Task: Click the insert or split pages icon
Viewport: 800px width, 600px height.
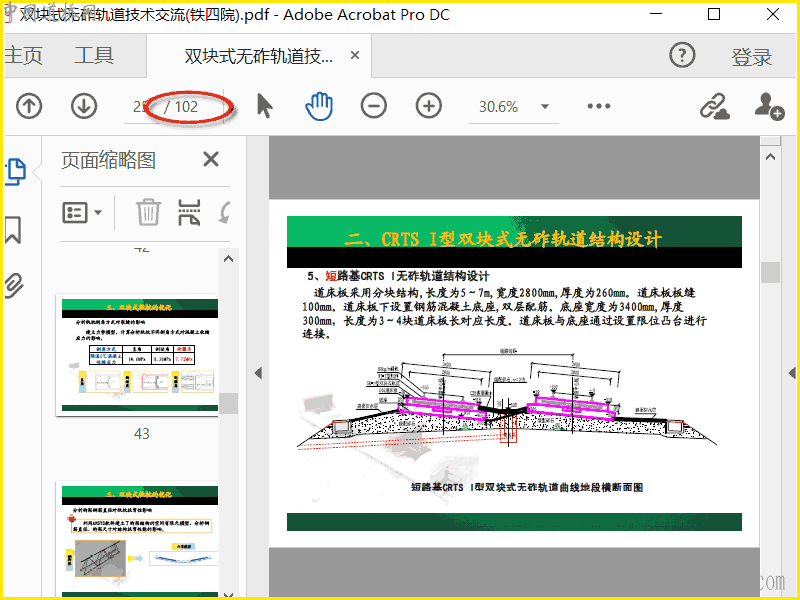Action: [189, 212]
